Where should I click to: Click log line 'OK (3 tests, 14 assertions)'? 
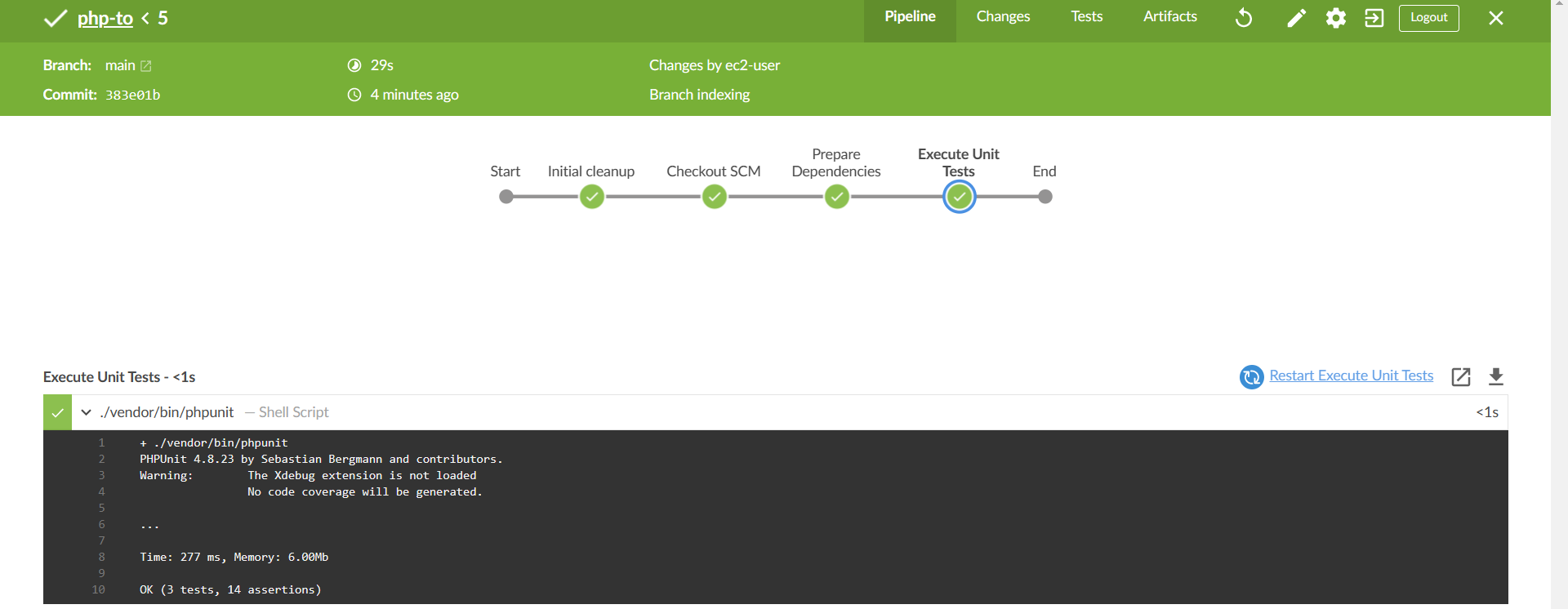tap(230, 589)
